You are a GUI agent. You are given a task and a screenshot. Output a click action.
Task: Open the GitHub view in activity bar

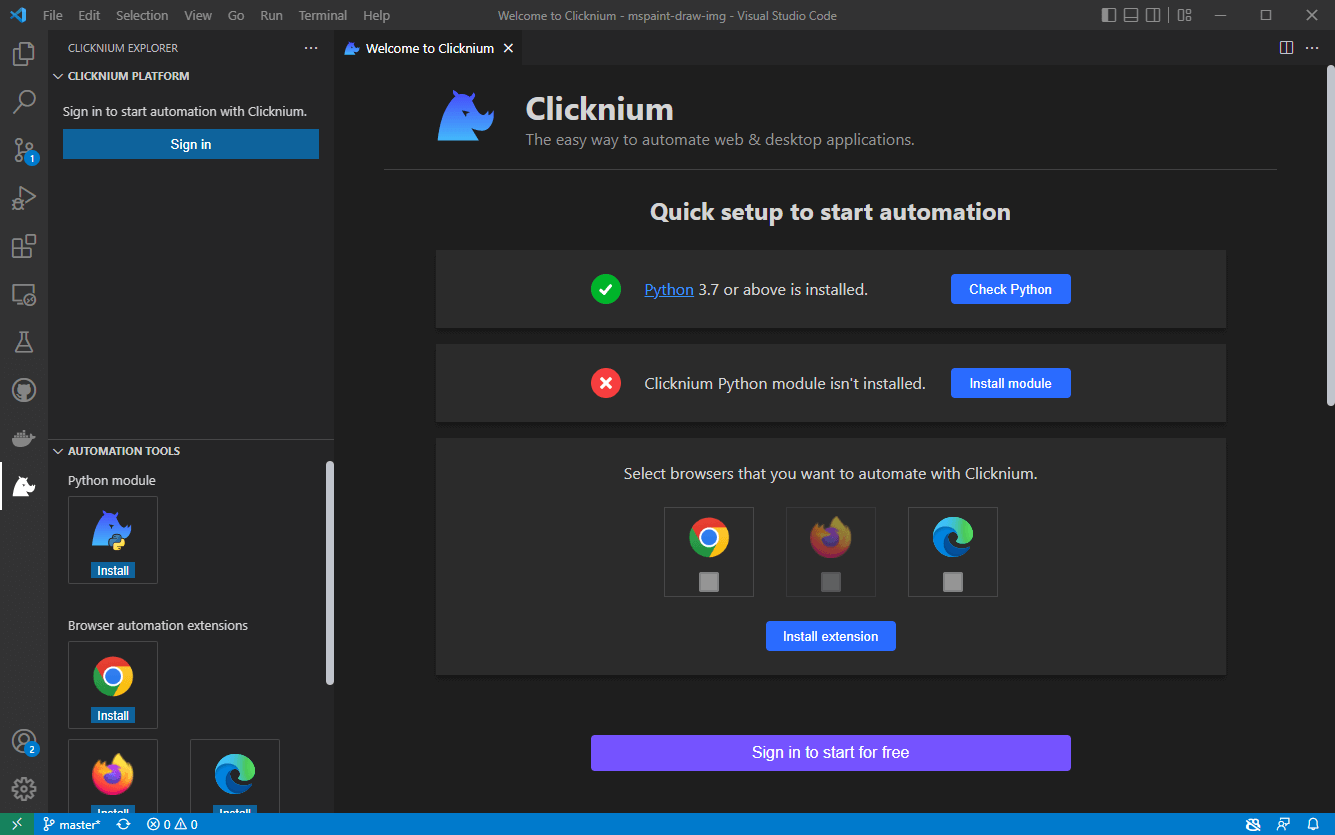click(x=24, y=390)
